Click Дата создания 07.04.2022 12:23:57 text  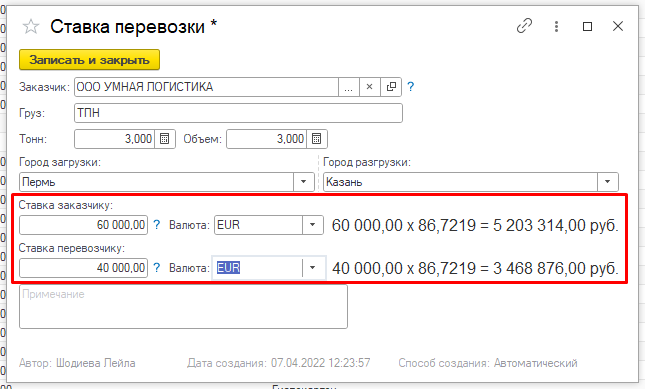278,363
